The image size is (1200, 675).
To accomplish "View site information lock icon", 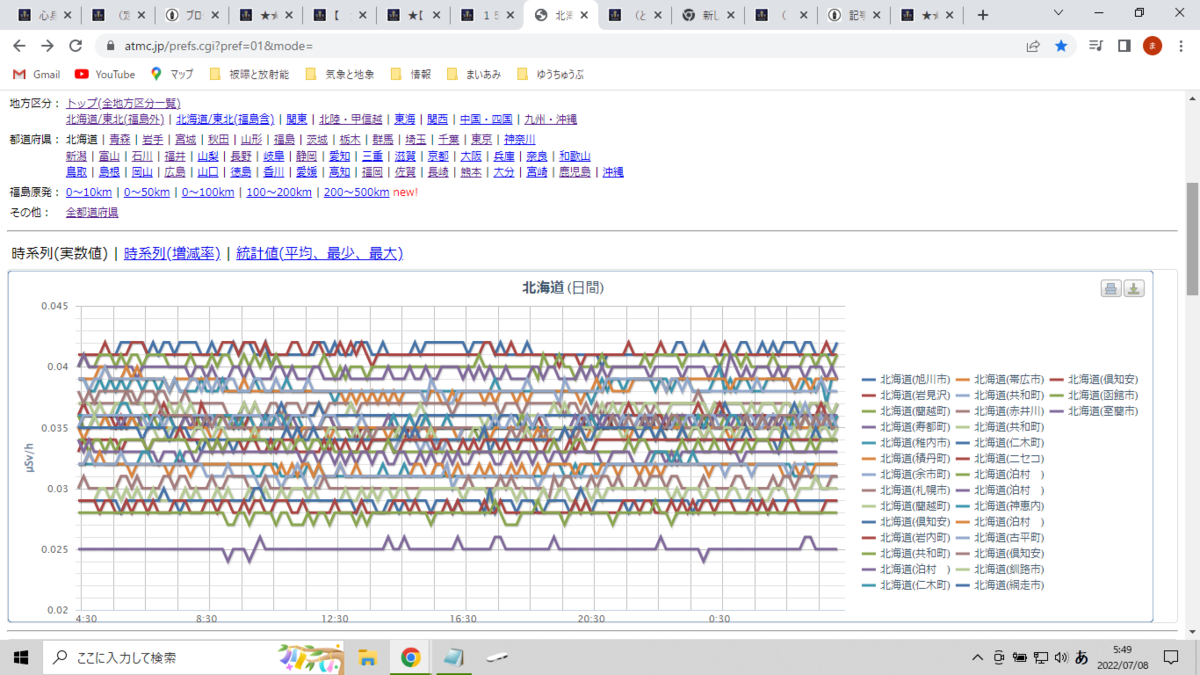I will click(x=110, y=46).
